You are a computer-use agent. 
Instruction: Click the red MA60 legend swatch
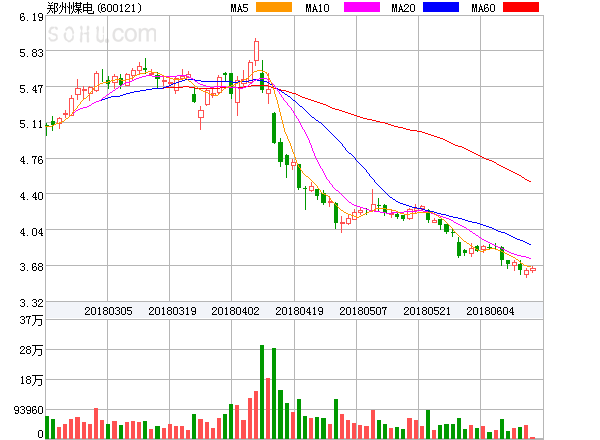521,7
